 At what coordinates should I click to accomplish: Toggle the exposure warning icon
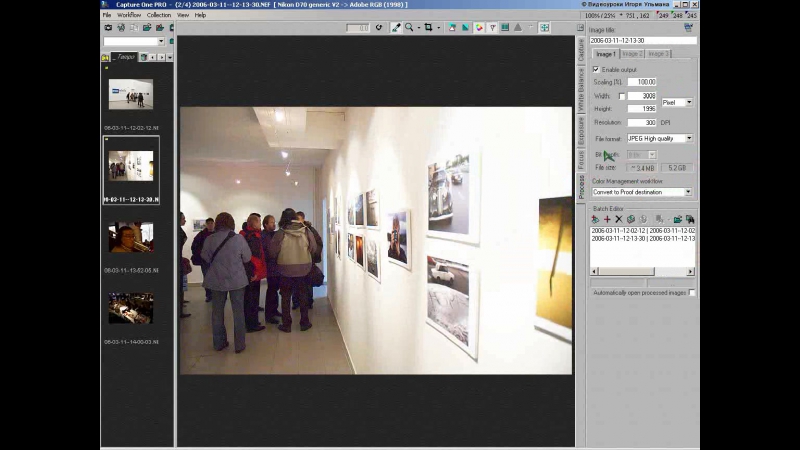pos(452,28)
